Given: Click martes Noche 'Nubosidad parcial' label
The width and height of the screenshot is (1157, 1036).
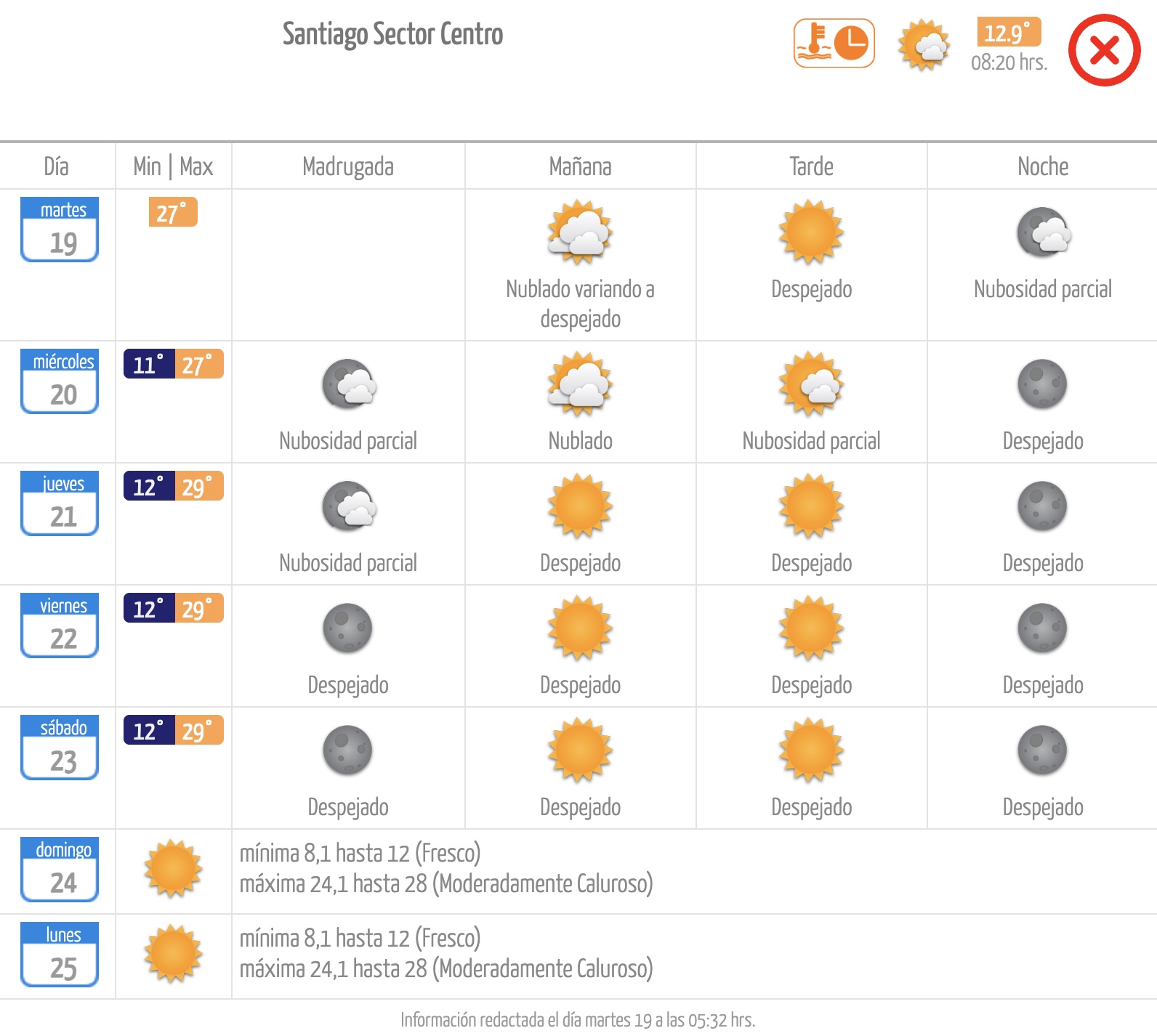Looking at the screenshot, I should (x=1043, y=289).
